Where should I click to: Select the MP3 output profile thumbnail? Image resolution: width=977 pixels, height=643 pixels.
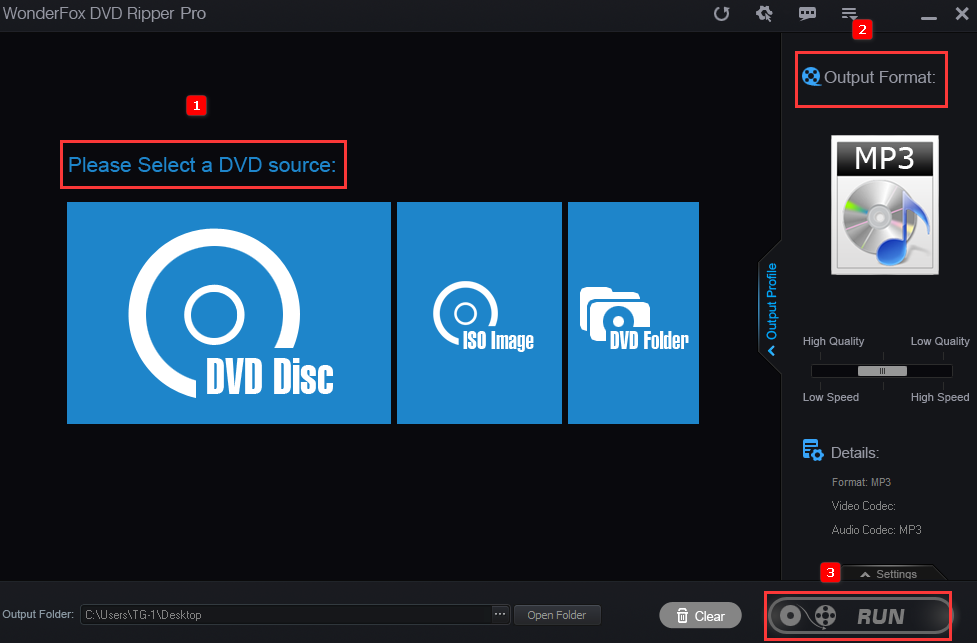point(884,204)
